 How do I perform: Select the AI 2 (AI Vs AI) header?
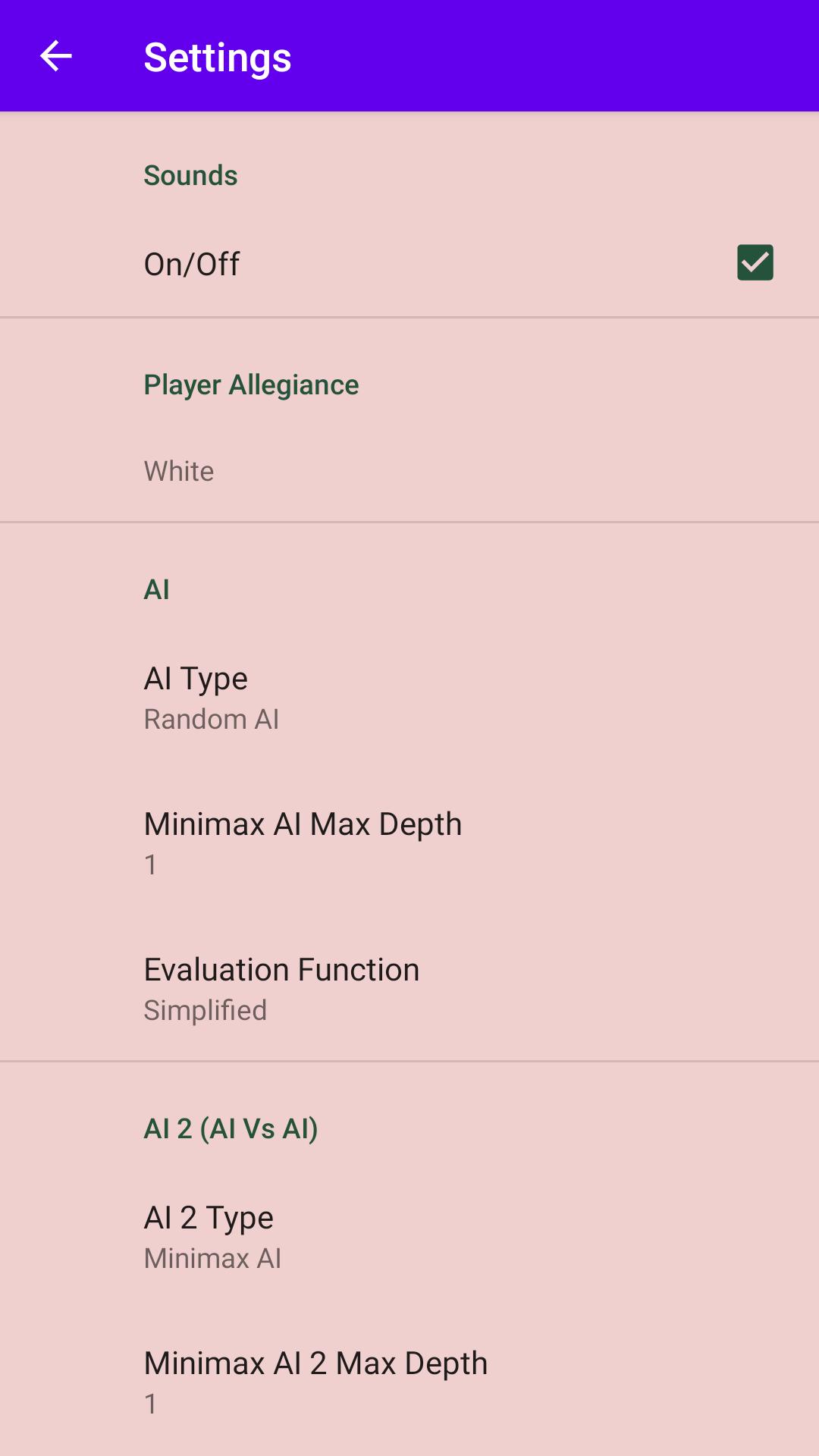(231, 1128)
